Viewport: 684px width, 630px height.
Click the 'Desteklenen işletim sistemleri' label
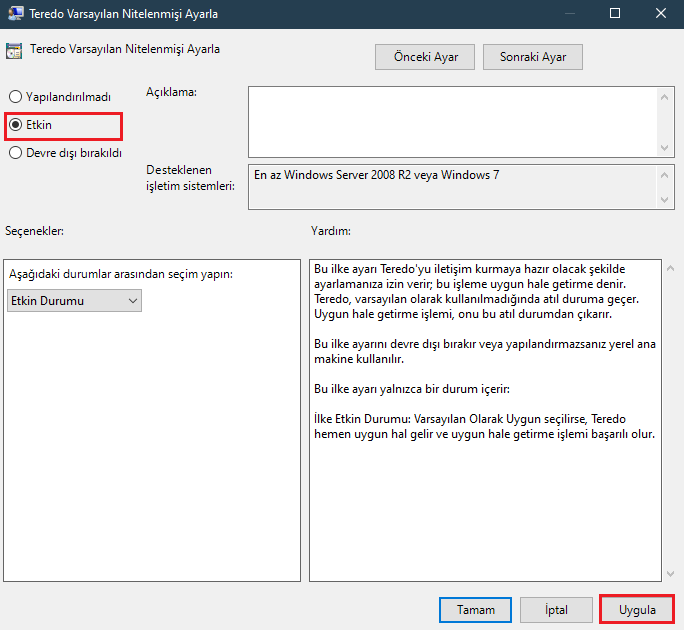click(190, 178)
